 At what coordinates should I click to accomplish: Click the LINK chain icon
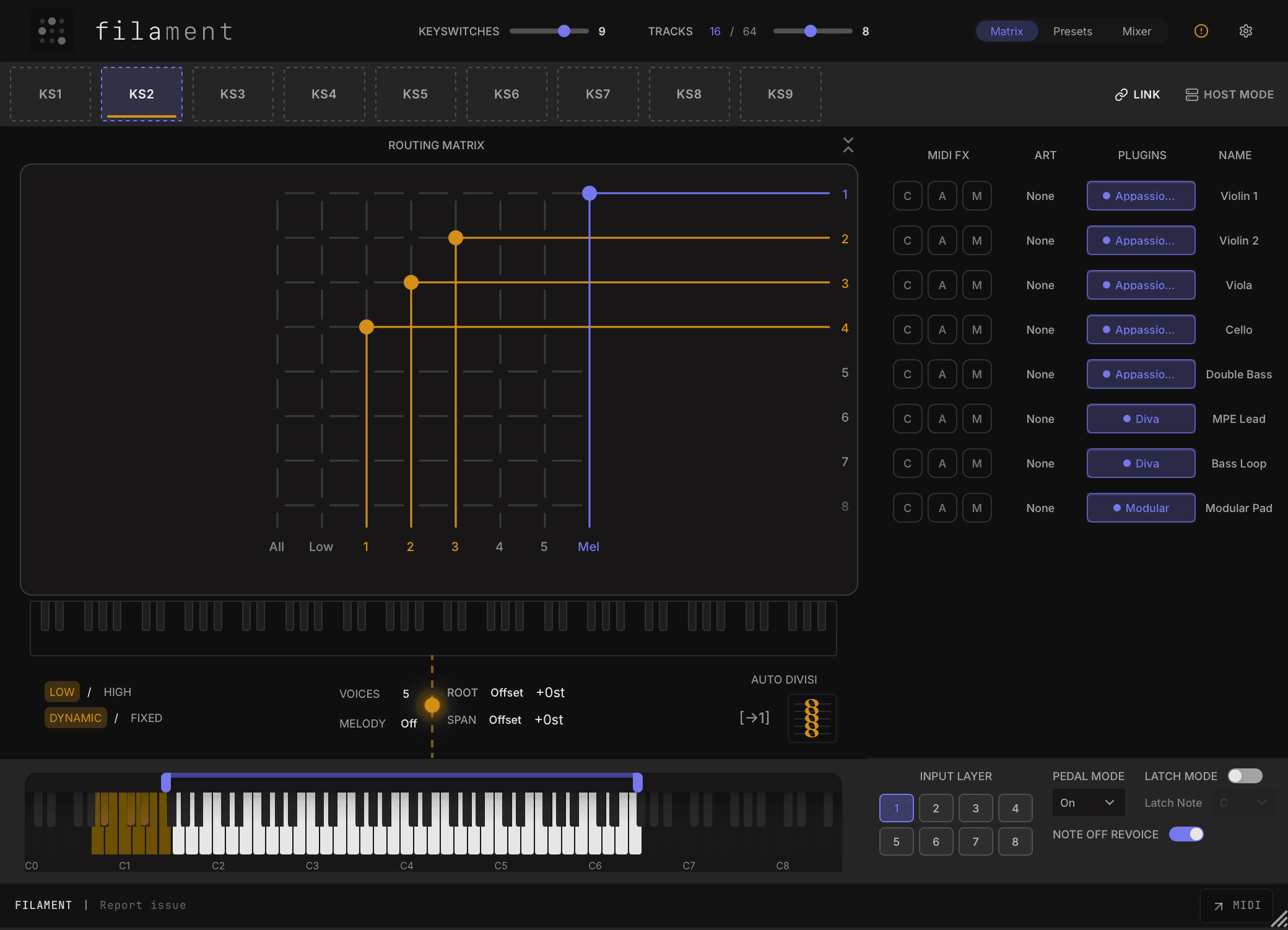(1121, 95)
